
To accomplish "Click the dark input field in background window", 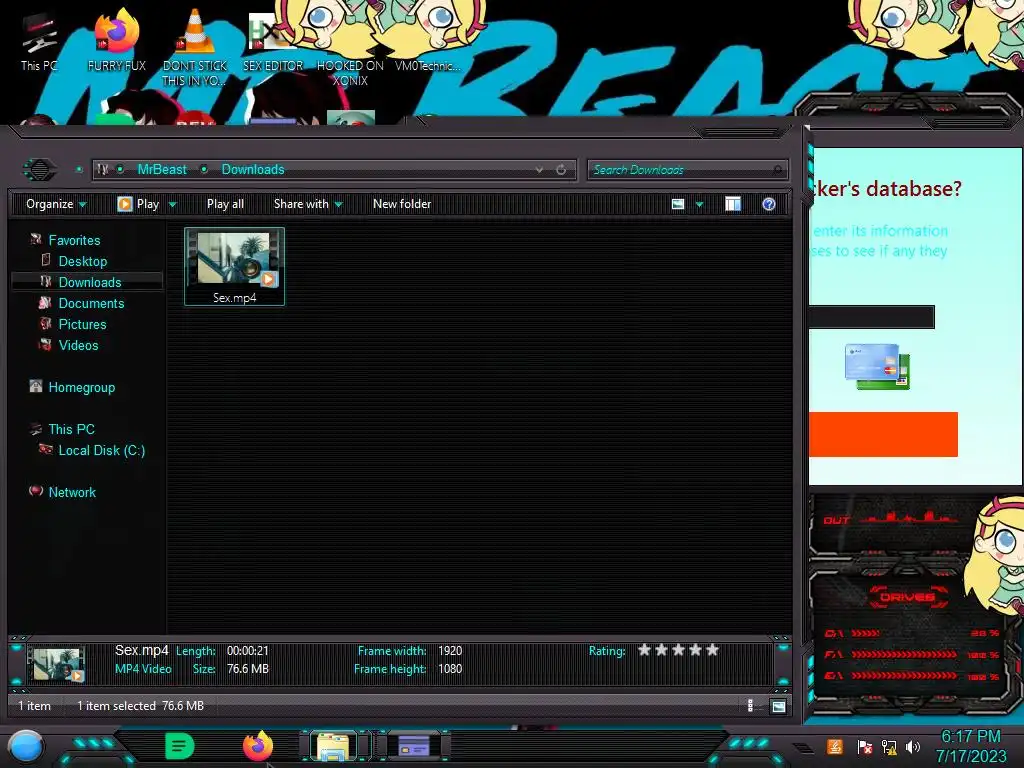I will [872, 317].
